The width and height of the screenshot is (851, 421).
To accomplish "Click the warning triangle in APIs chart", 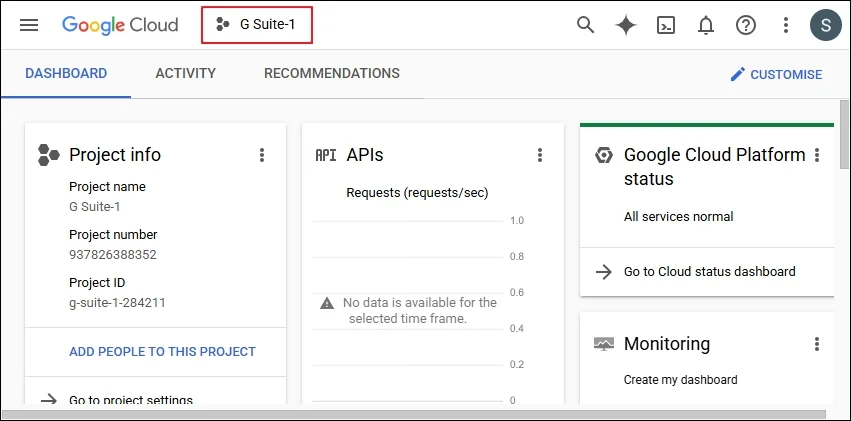I will 327,303.
